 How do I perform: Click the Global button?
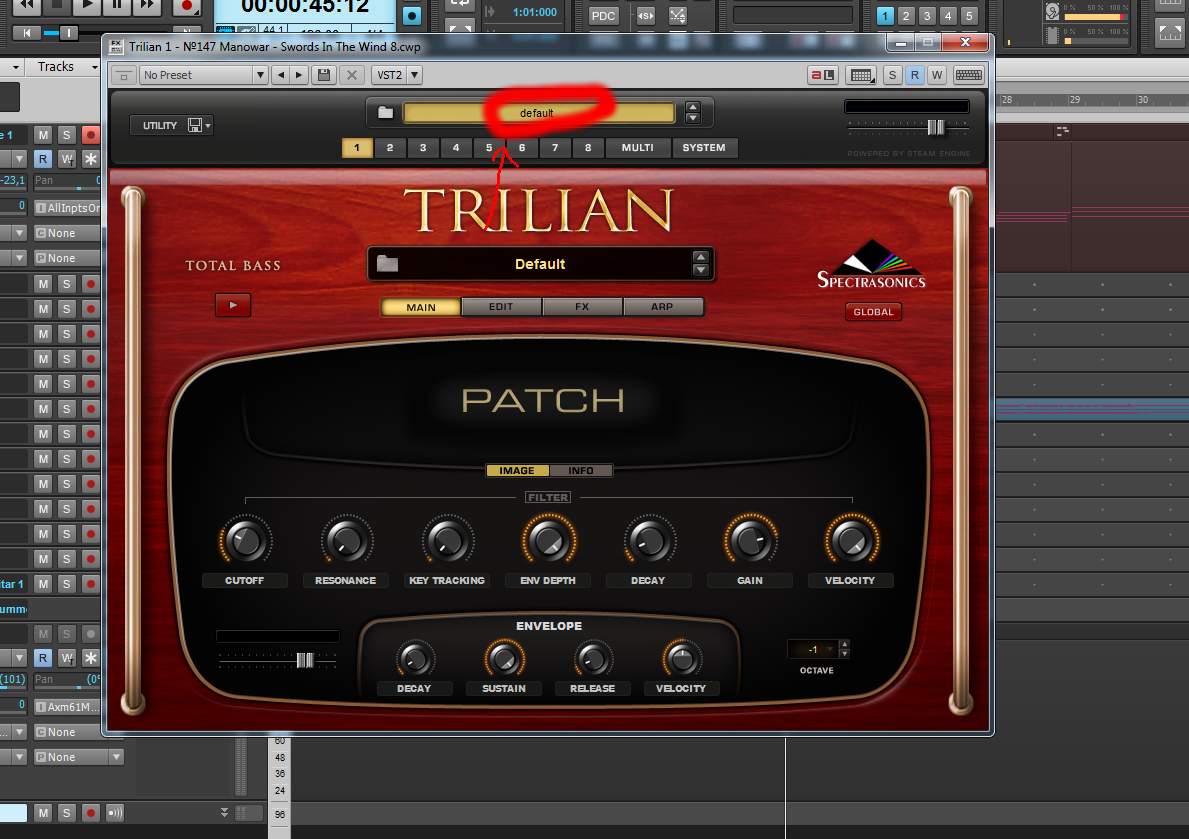[873, 312]
